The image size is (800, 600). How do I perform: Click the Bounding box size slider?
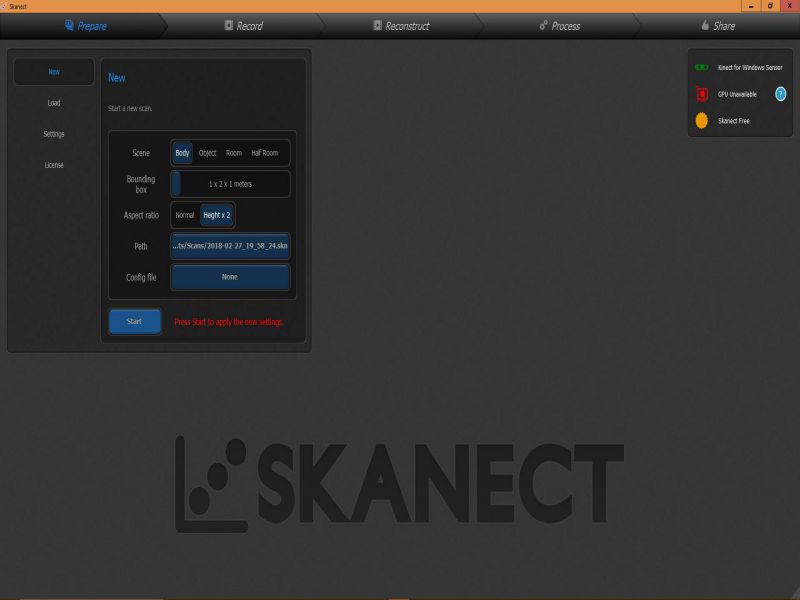231,184
